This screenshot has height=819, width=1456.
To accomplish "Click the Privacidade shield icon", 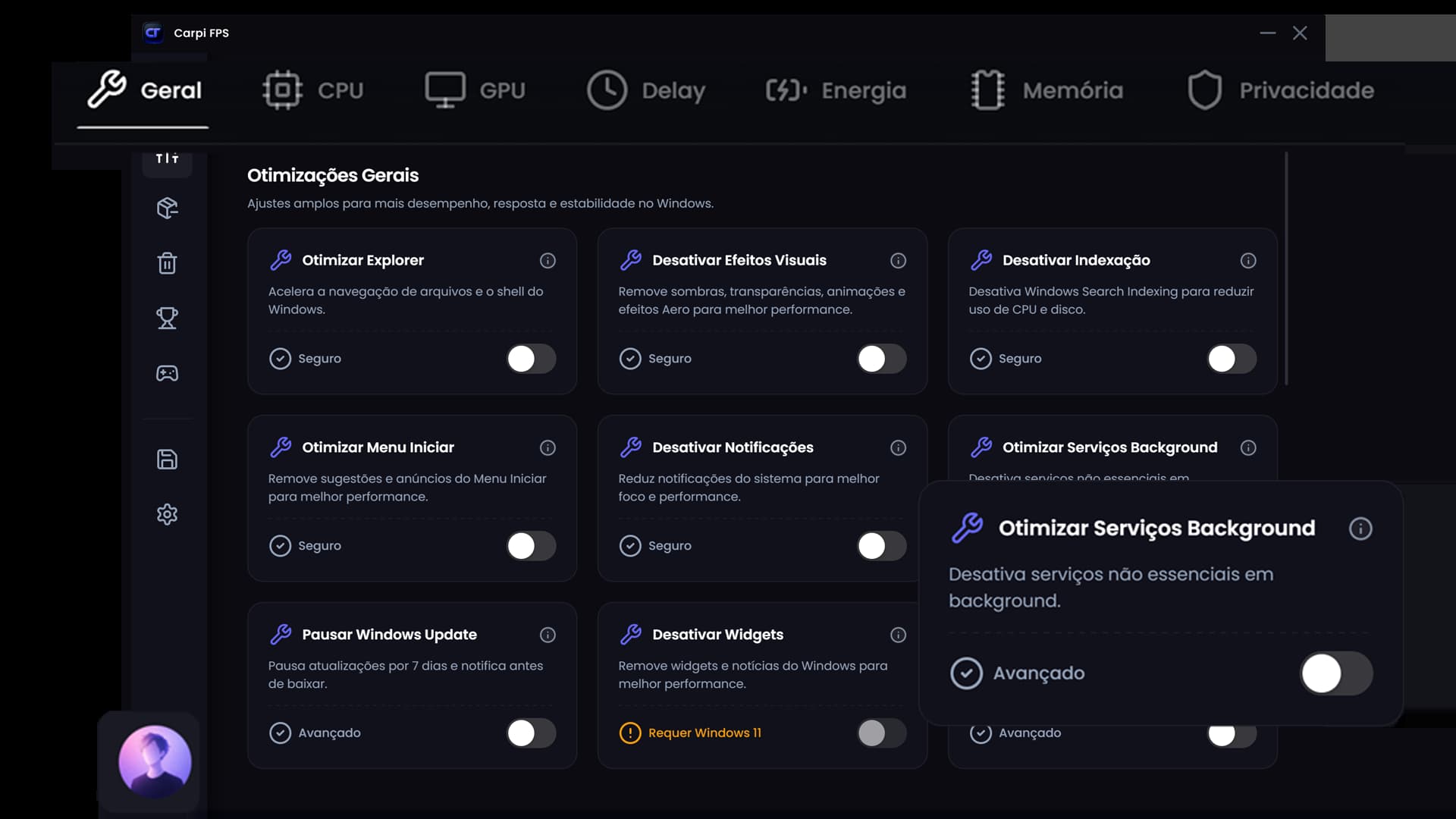I will point(1206,89).
